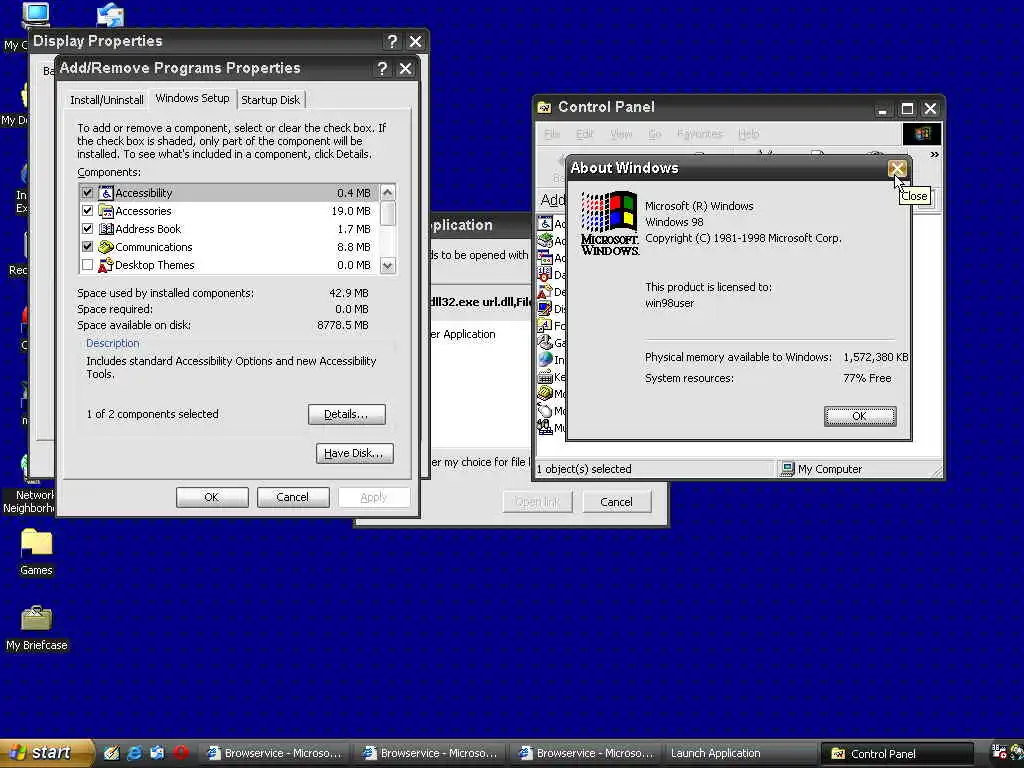Viewport: 1024px width, 768px height.
Task: Click Outlook Express quick launch icon
Action: click(x=157, y=753)
